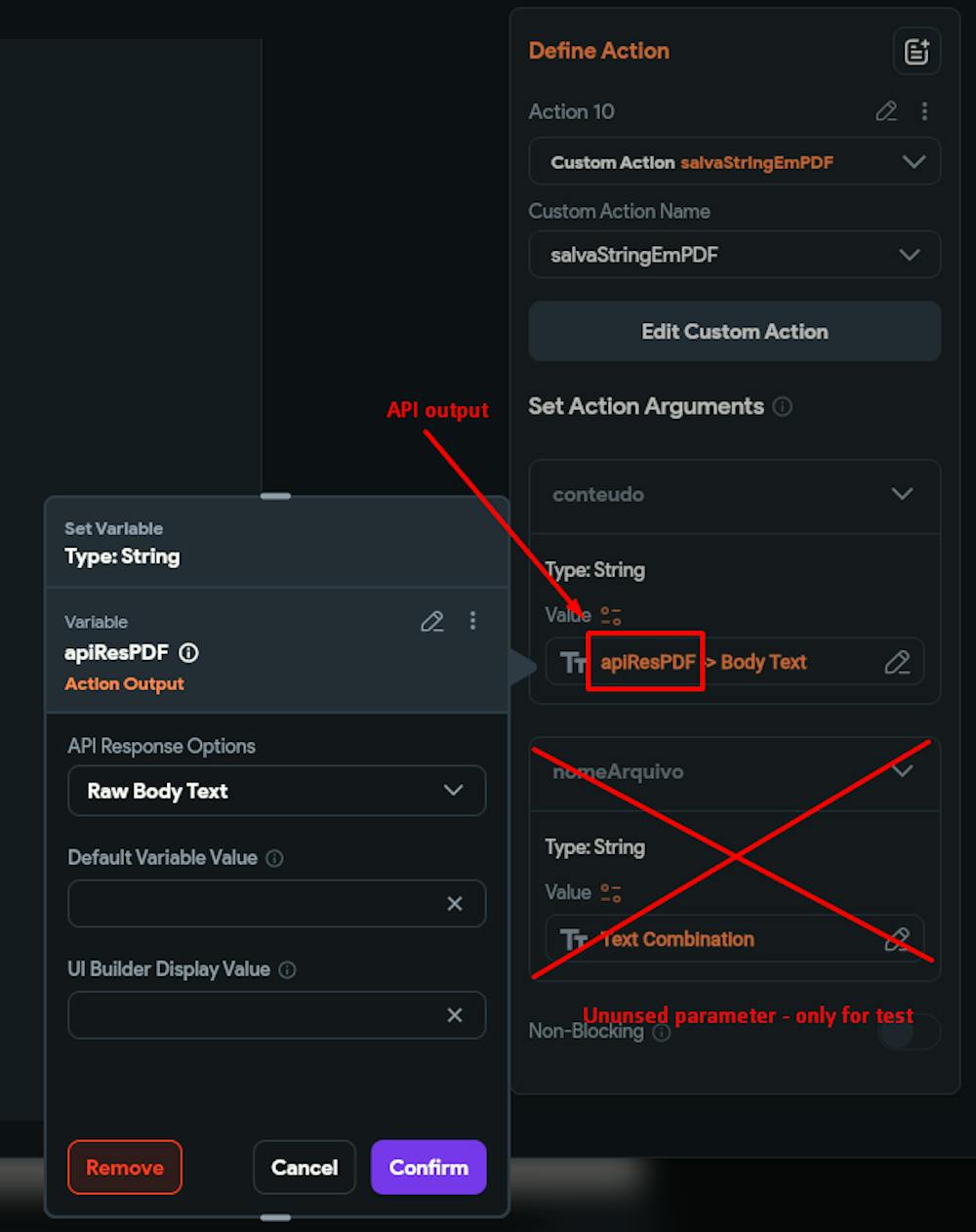976x1232 pixels.
Task: Click the add note icon beside Define Action
Action: click(x=916, y=52)
